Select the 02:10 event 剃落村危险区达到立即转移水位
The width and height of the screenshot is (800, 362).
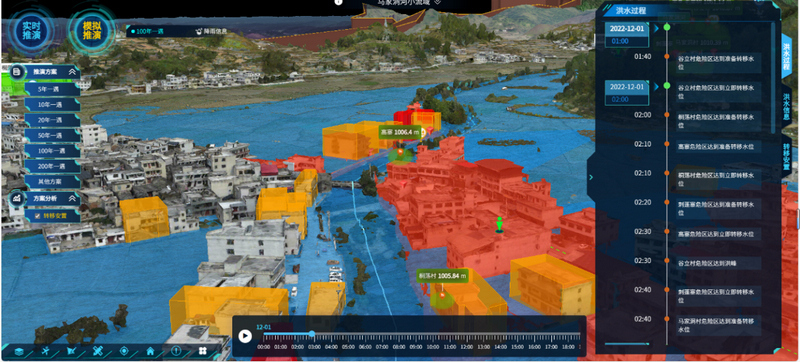point(718,178)
